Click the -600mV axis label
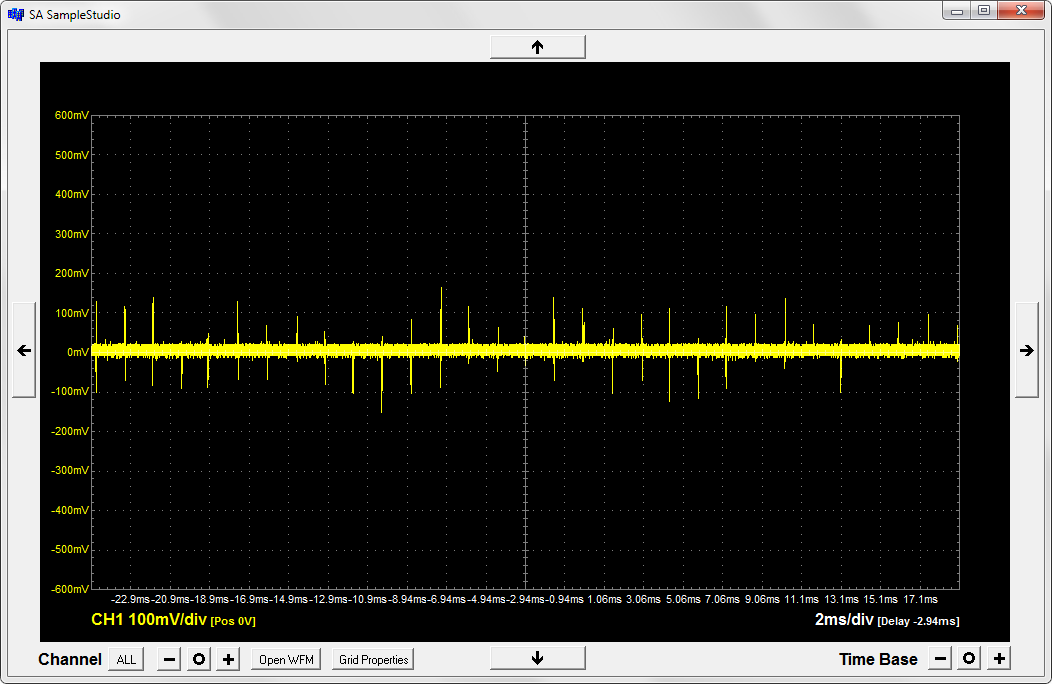 [x=70, y=589]
